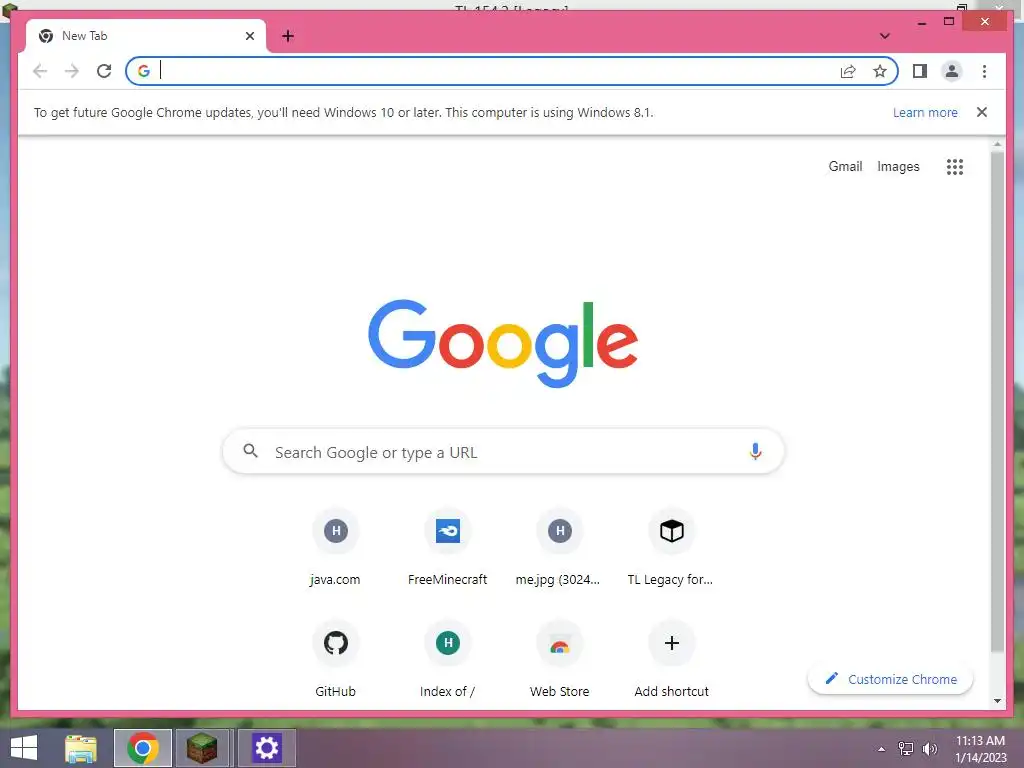Click the Search Google or type a URL box

click(x=503, y=451)
